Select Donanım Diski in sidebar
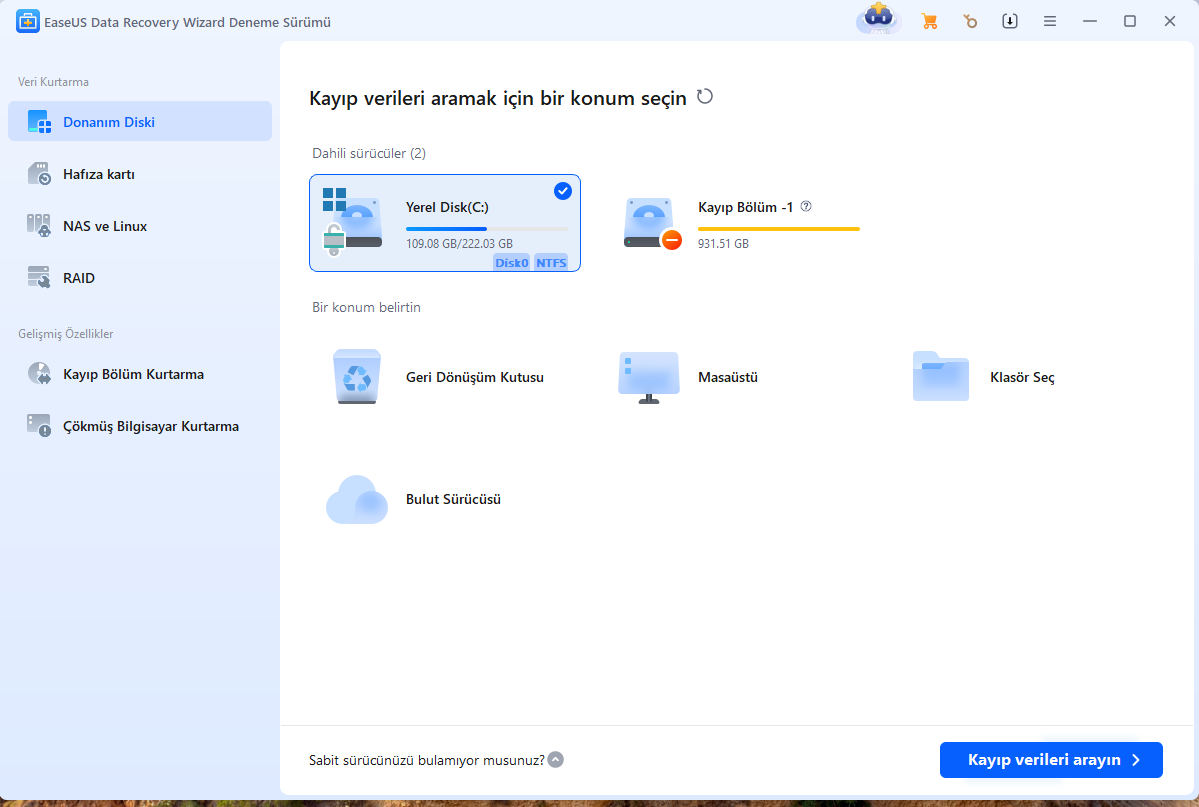This screenshot has height=807, width=1199. (140, 122)
